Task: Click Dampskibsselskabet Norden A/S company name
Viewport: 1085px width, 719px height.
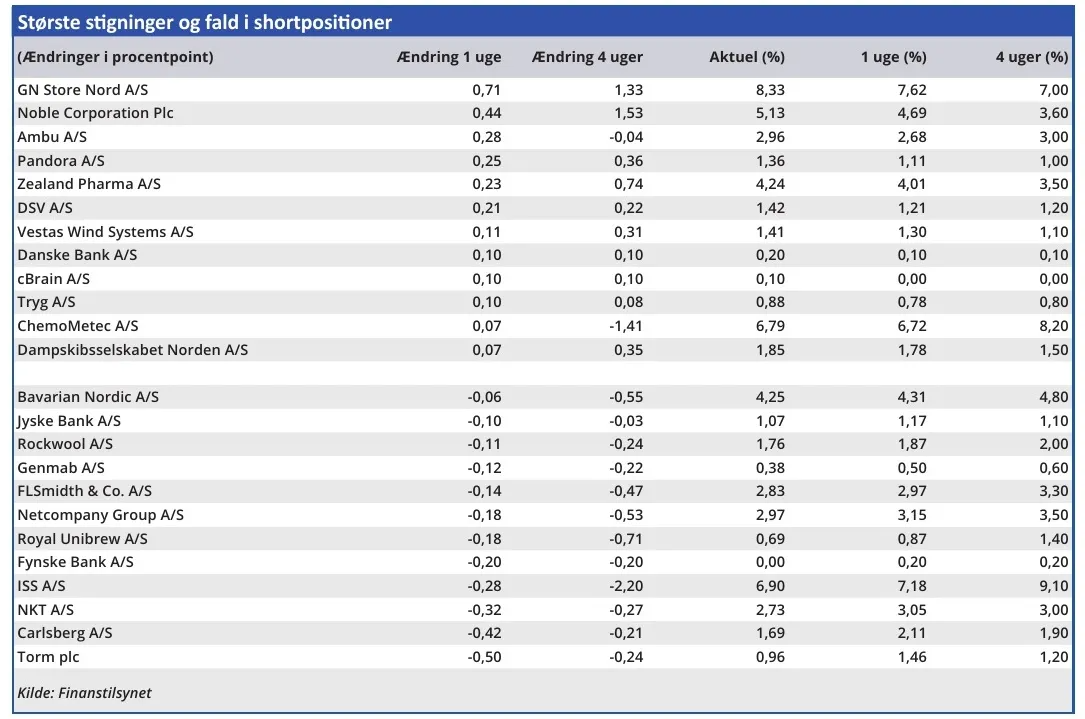Action: 132,350
